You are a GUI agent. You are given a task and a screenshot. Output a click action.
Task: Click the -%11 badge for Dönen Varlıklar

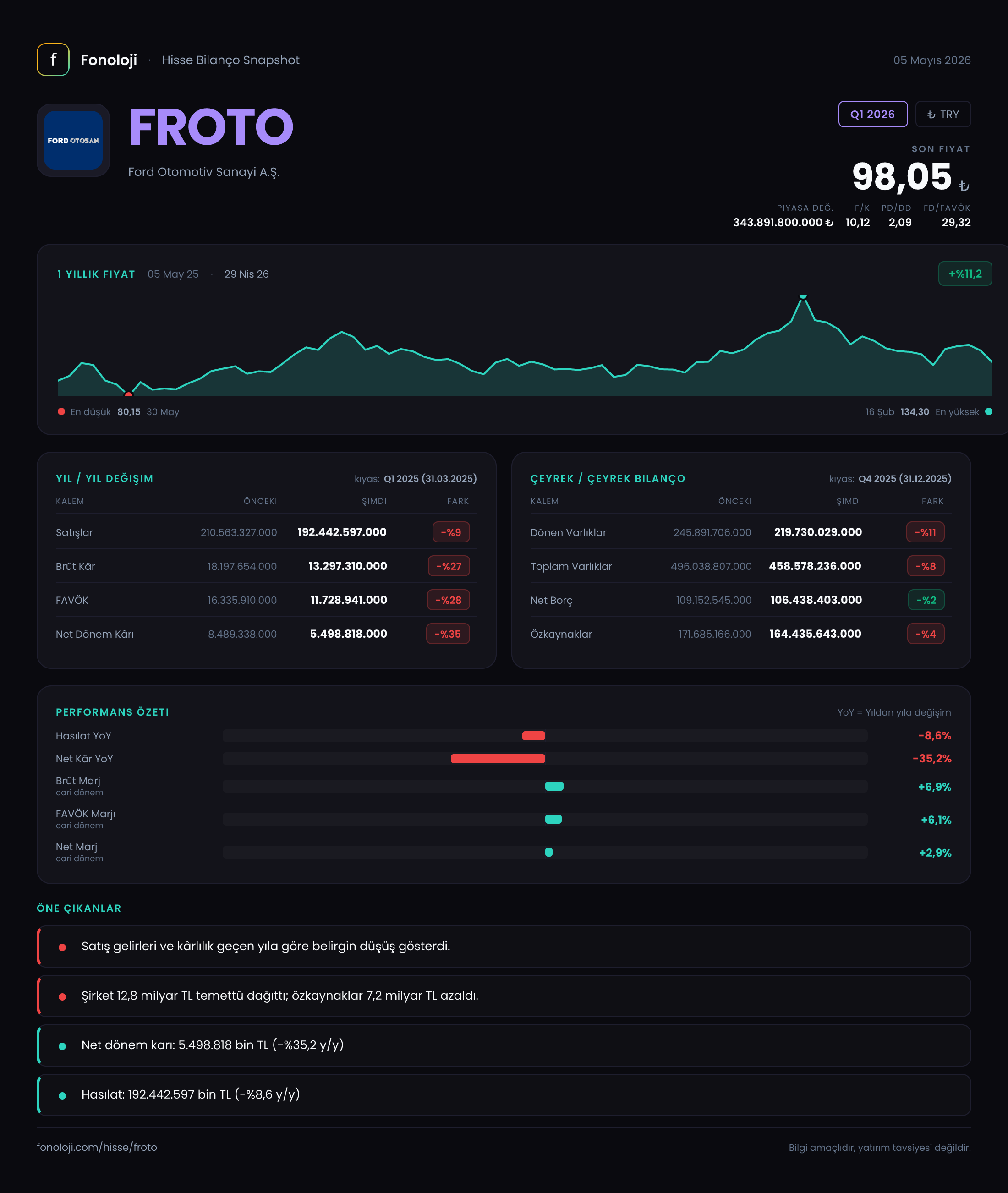point(925,532)
